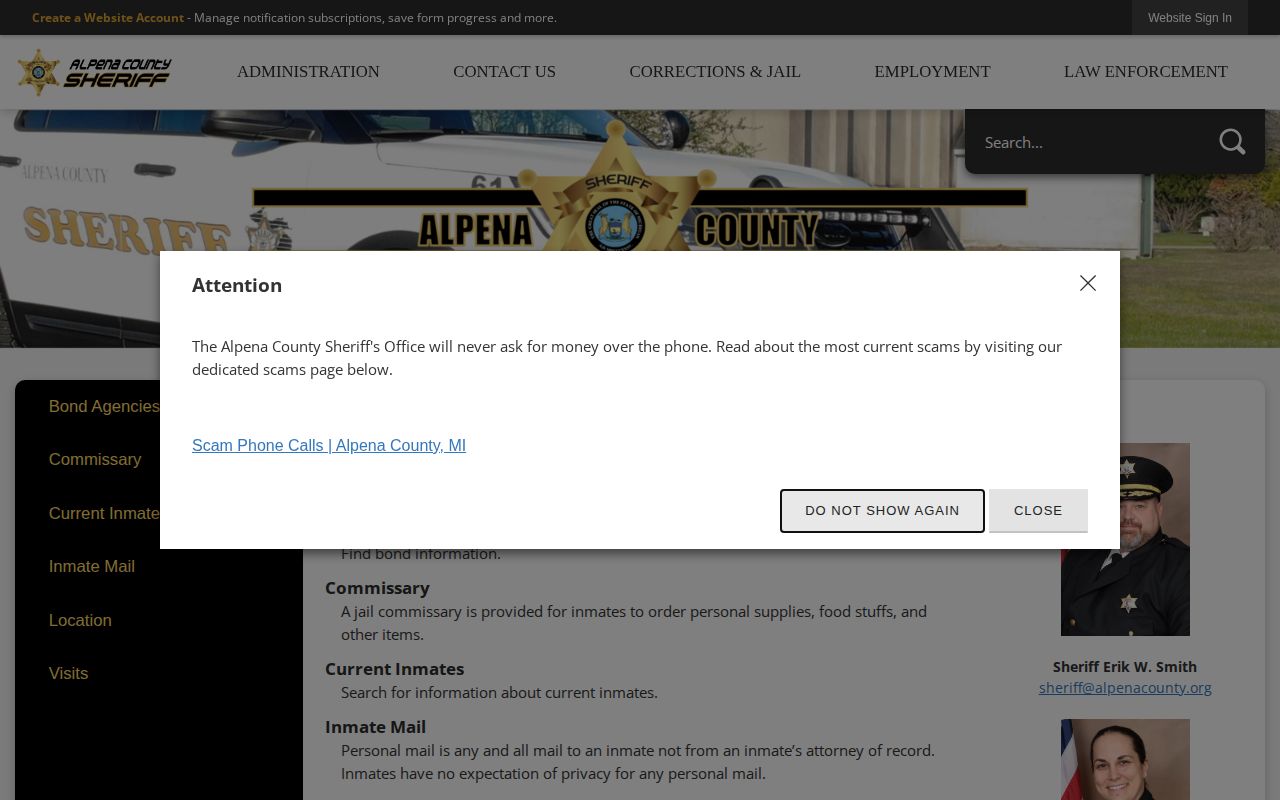Viewport: 1280px width, 800px height.
Task: Open the Administration menu
Action: [x=308, y=72]
